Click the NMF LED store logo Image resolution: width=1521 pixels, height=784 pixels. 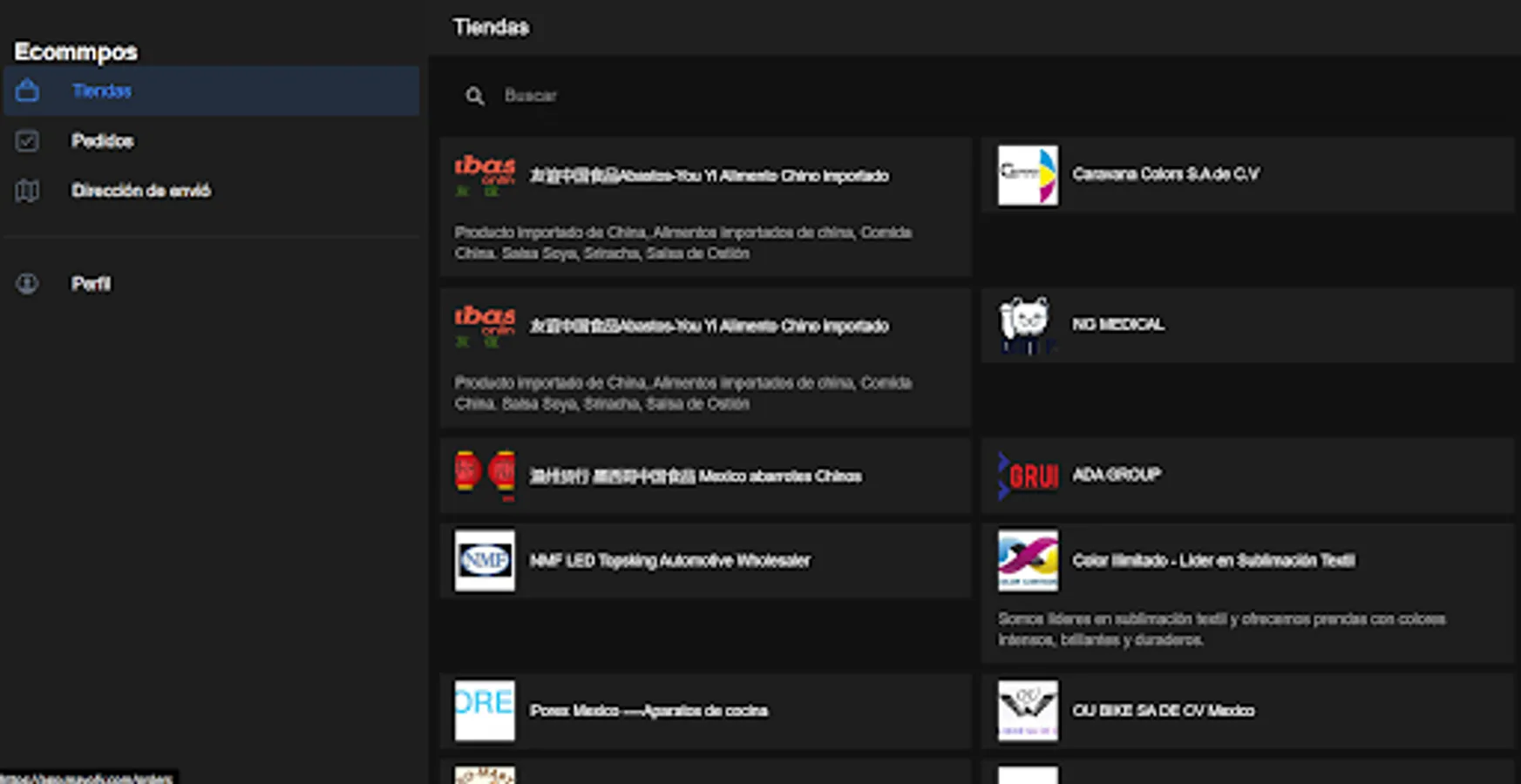click(485, 560)
